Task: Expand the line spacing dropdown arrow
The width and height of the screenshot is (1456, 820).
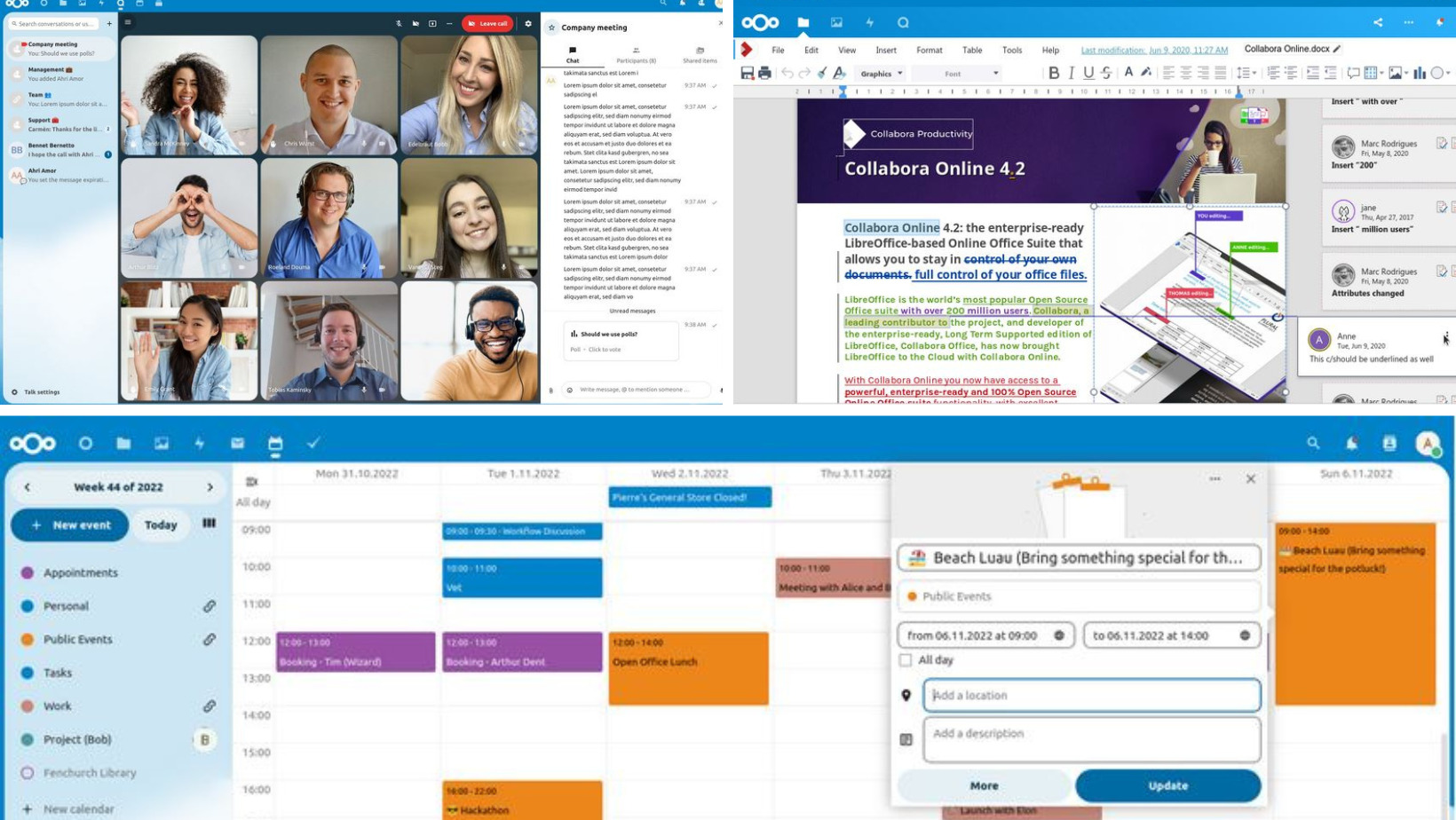Action: [x=1254, y=74]
